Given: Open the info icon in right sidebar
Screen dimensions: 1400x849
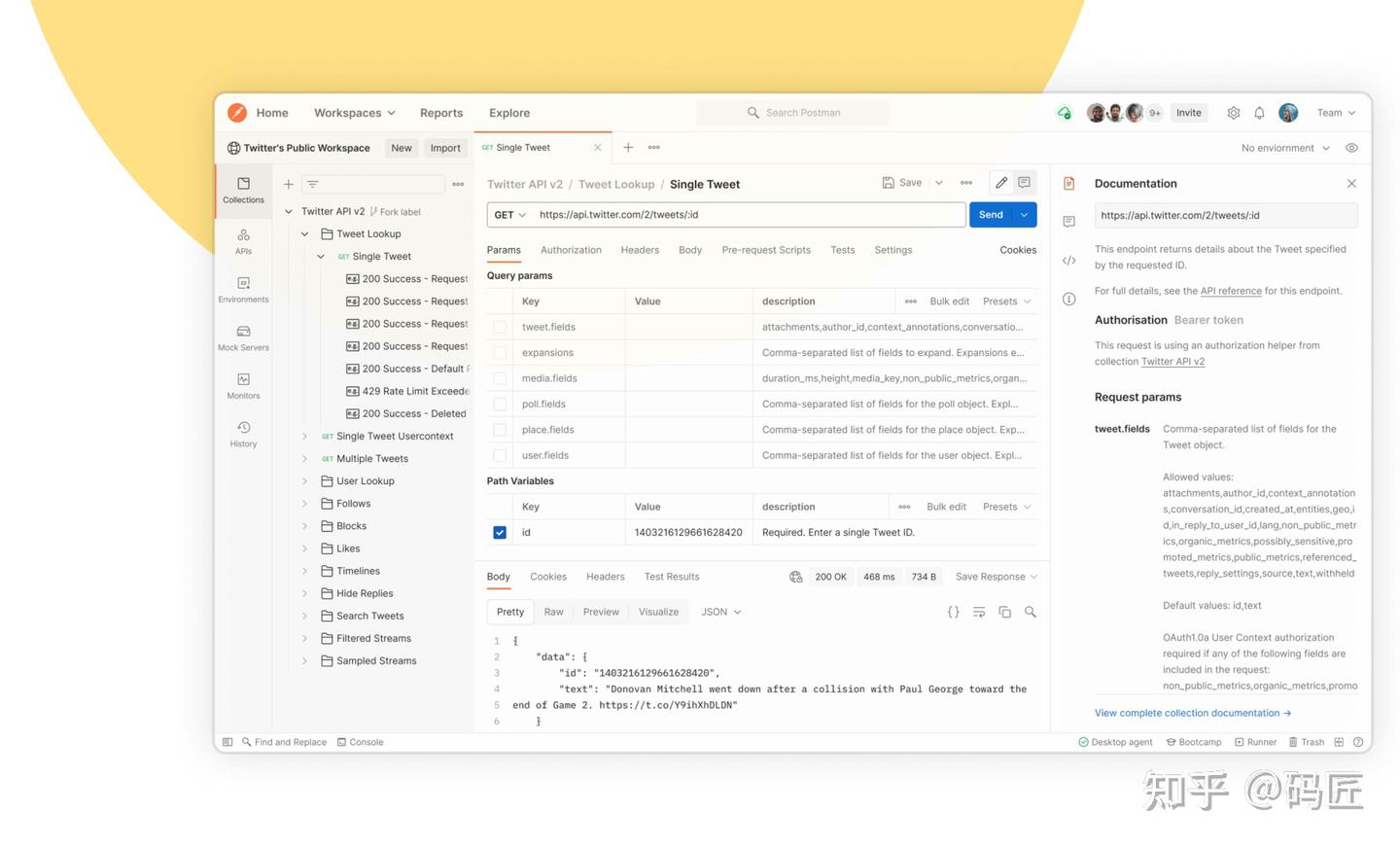Looking at the screenshot, I should click(1069, 300).
